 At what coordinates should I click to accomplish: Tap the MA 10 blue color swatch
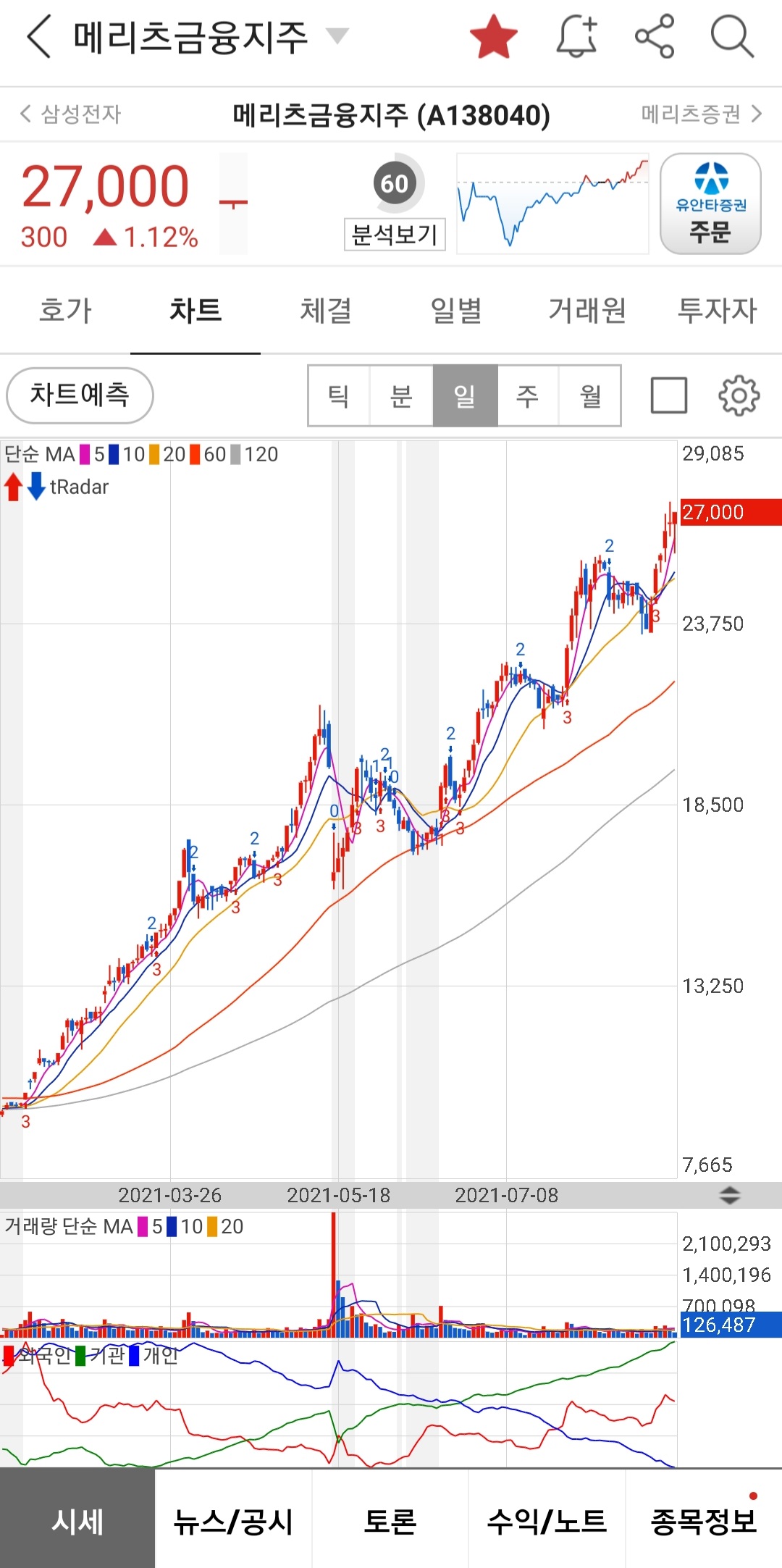point(114,454)
